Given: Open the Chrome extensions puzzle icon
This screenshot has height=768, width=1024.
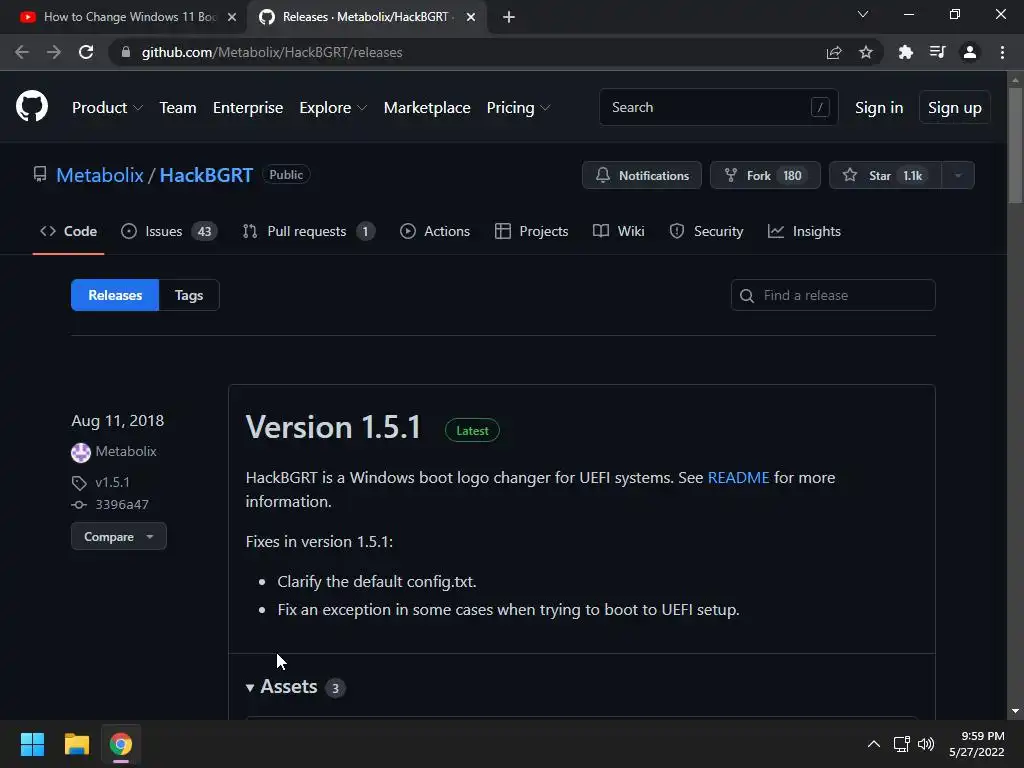Looking at the screenshot, I should point(906,52).
